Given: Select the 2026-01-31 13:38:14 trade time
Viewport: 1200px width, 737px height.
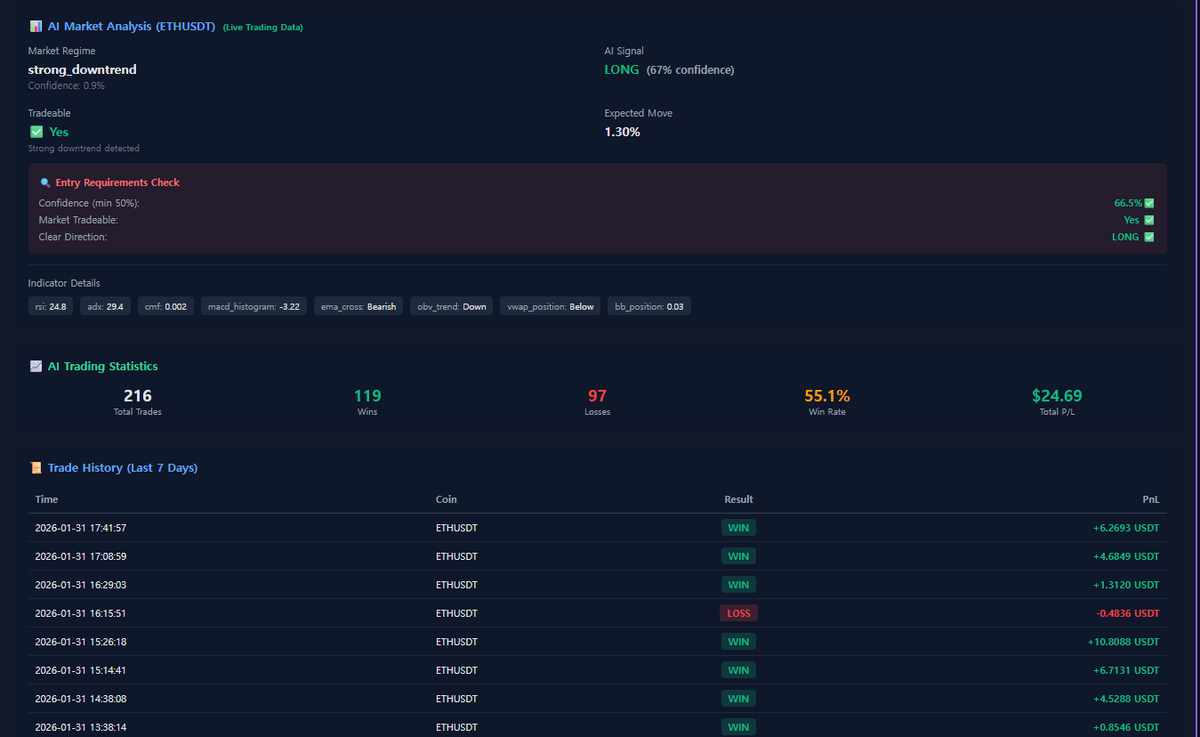Looking at the screenshot, I should 80,727.
